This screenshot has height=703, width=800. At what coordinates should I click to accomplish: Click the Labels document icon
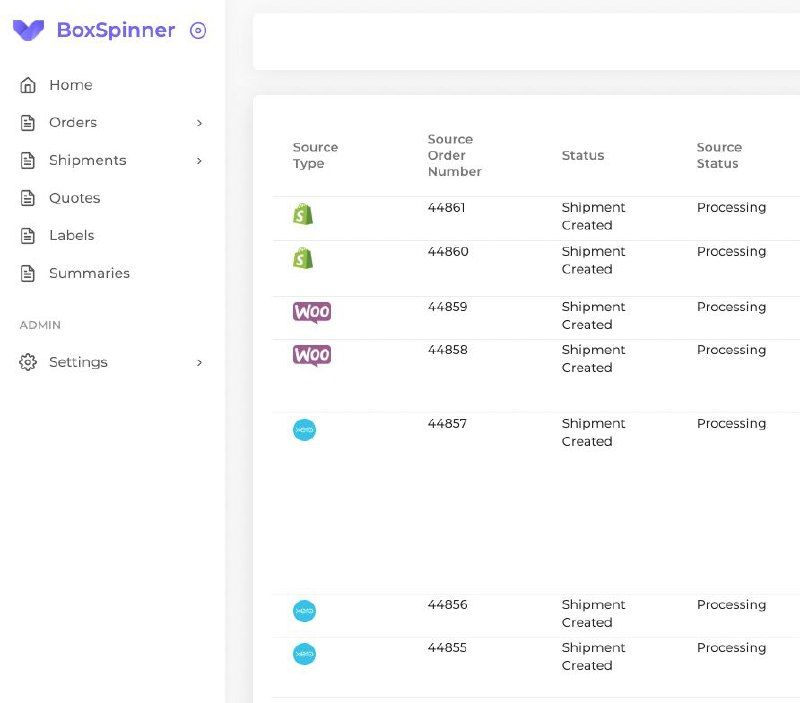(28, 236)
